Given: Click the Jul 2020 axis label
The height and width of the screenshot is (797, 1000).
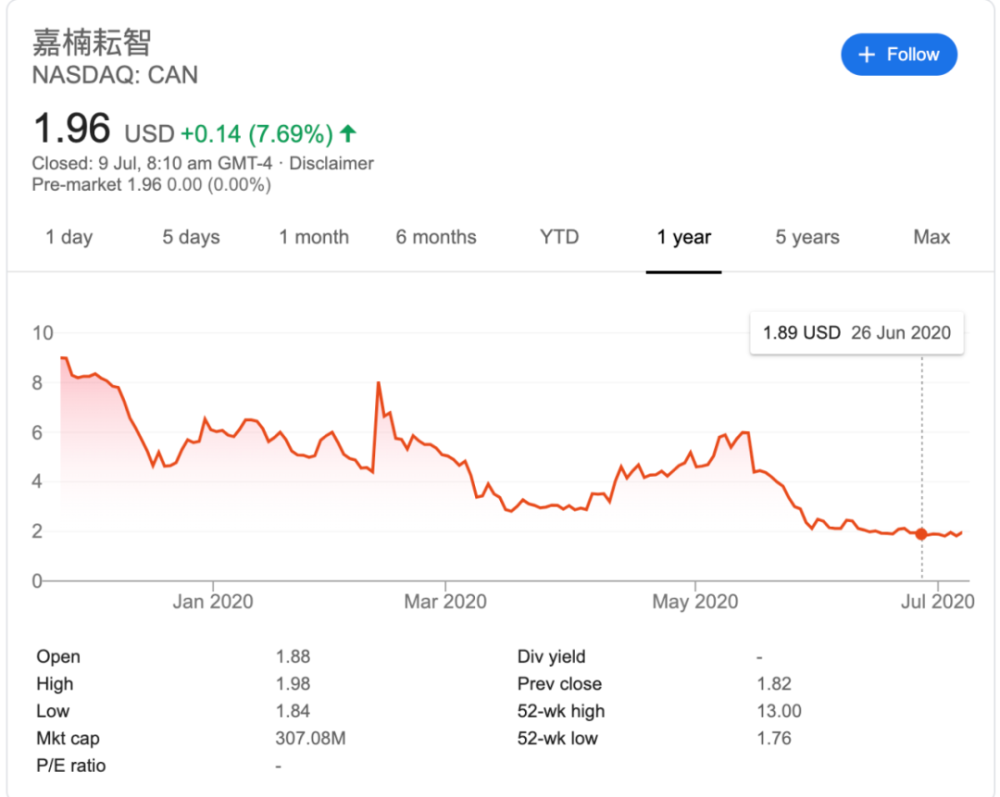Looking at the screenshot, I should coord(938,601).
